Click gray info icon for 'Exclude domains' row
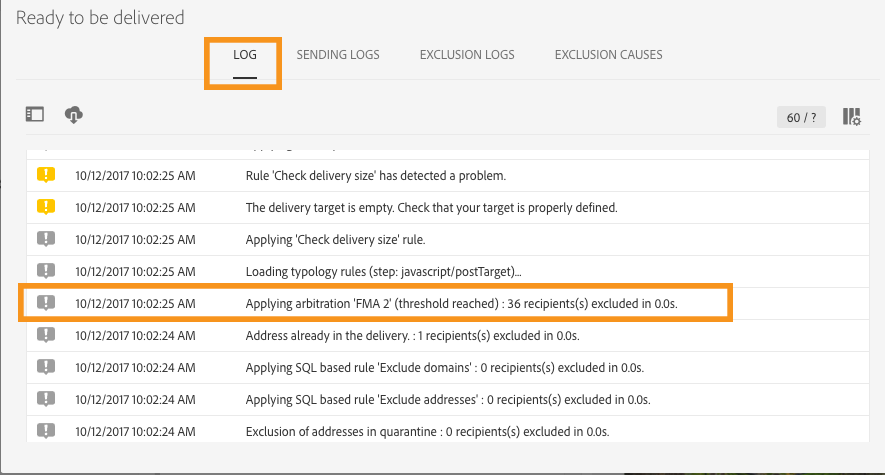 (x=46, y=367)
